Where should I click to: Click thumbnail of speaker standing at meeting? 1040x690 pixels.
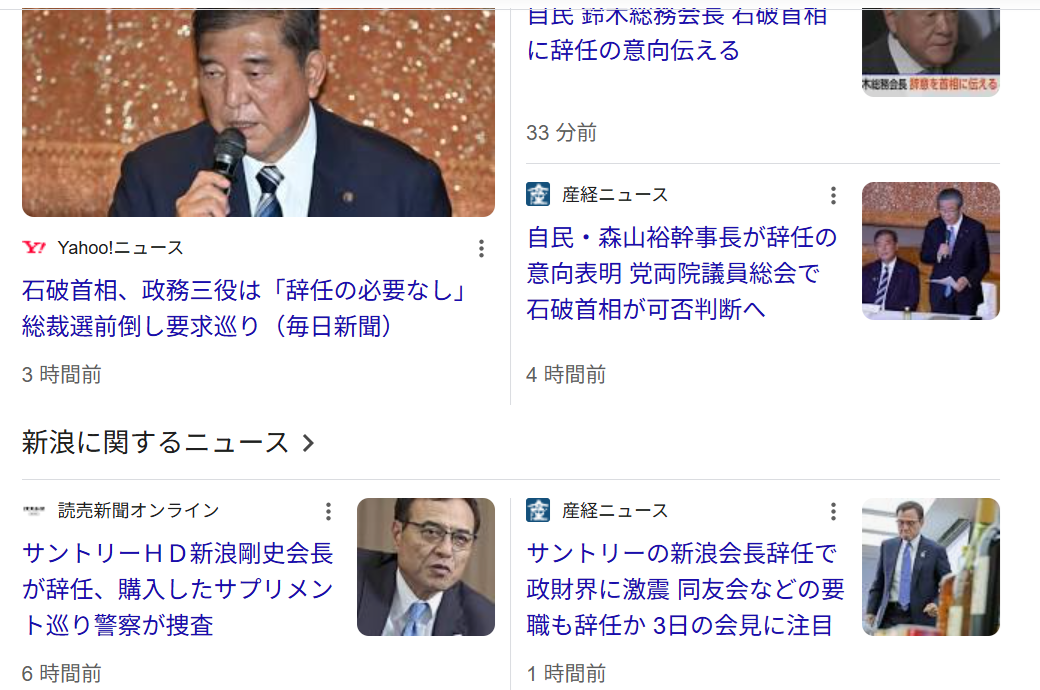click(931, 251)
